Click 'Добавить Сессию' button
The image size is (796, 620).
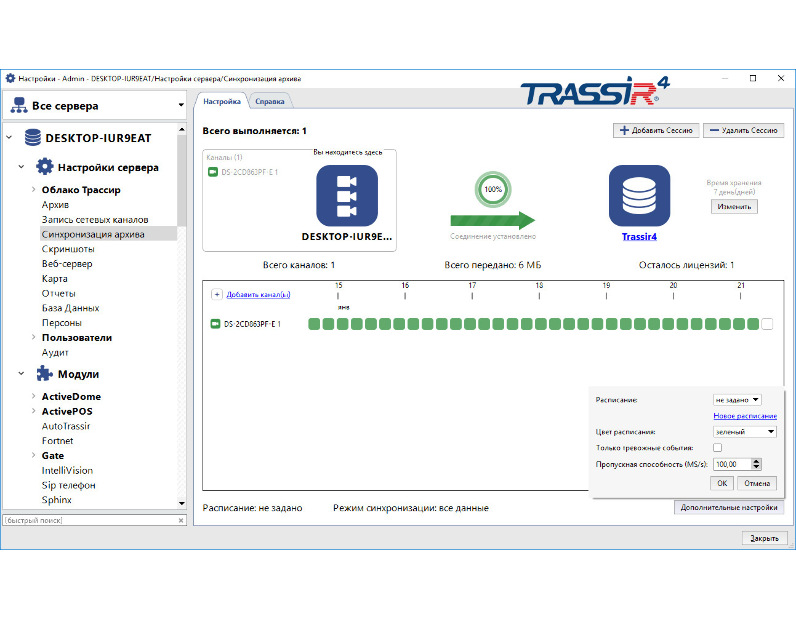coord(656,130)
